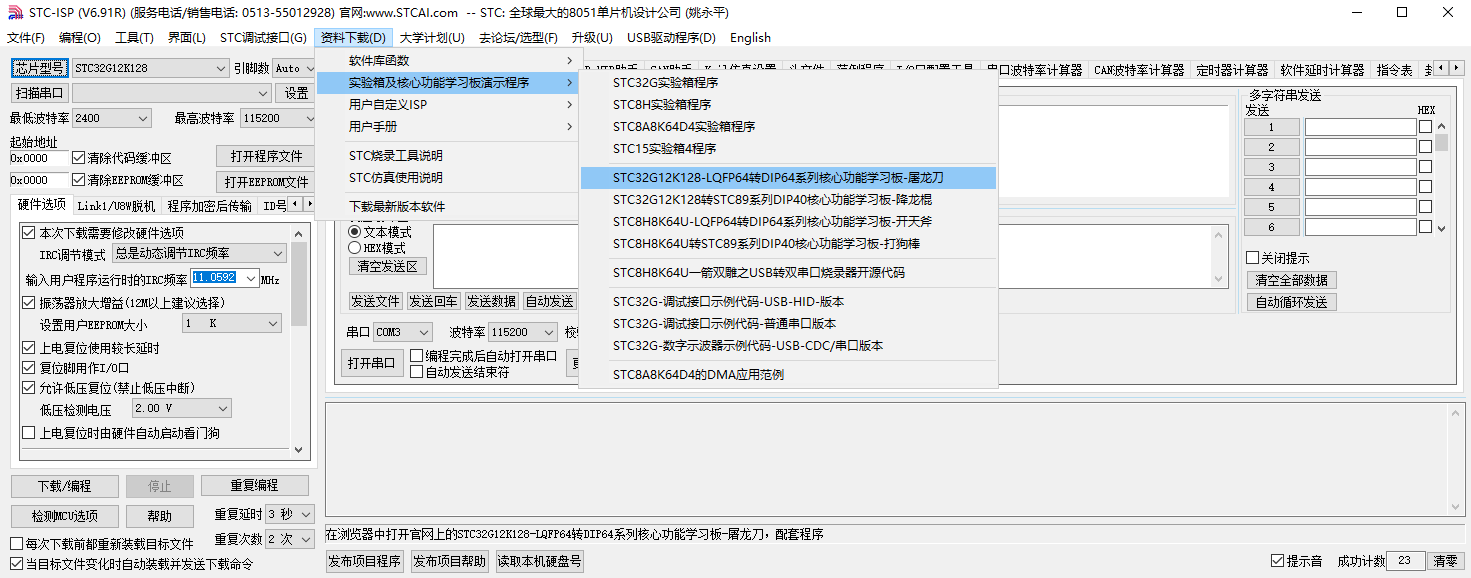This screenshot has width=1471, height=578.
Task: Click the 清空发送区 button
Action: 388,267
